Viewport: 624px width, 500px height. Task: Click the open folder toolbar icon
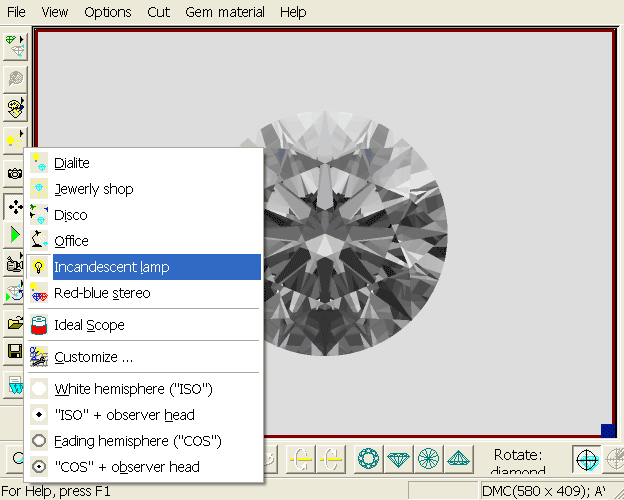14,324
